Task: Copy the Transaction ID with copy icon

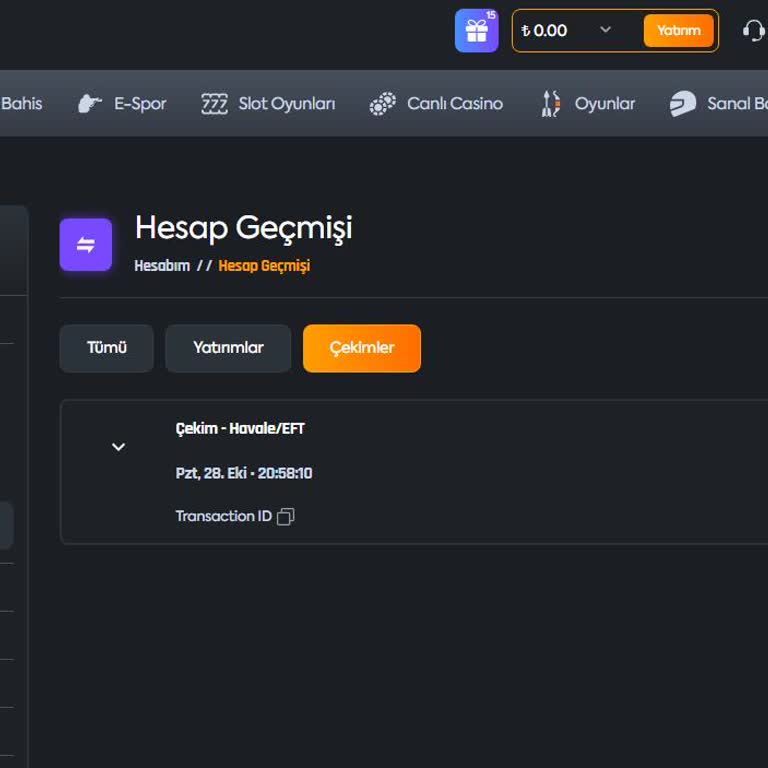Action: [x=286, y=516]
